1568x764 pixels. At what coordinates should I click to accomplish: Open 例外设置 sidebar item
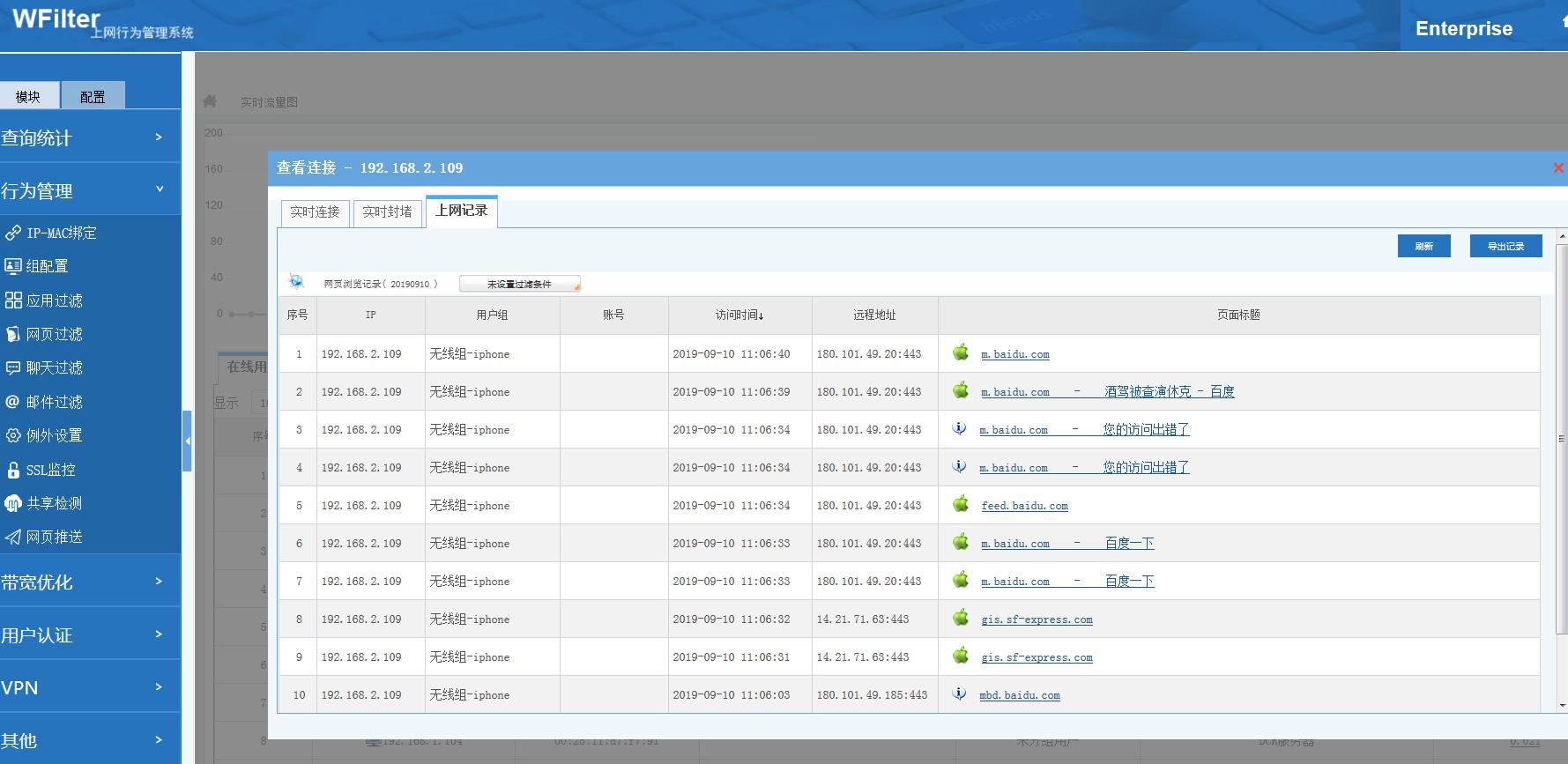click(44, 435)
